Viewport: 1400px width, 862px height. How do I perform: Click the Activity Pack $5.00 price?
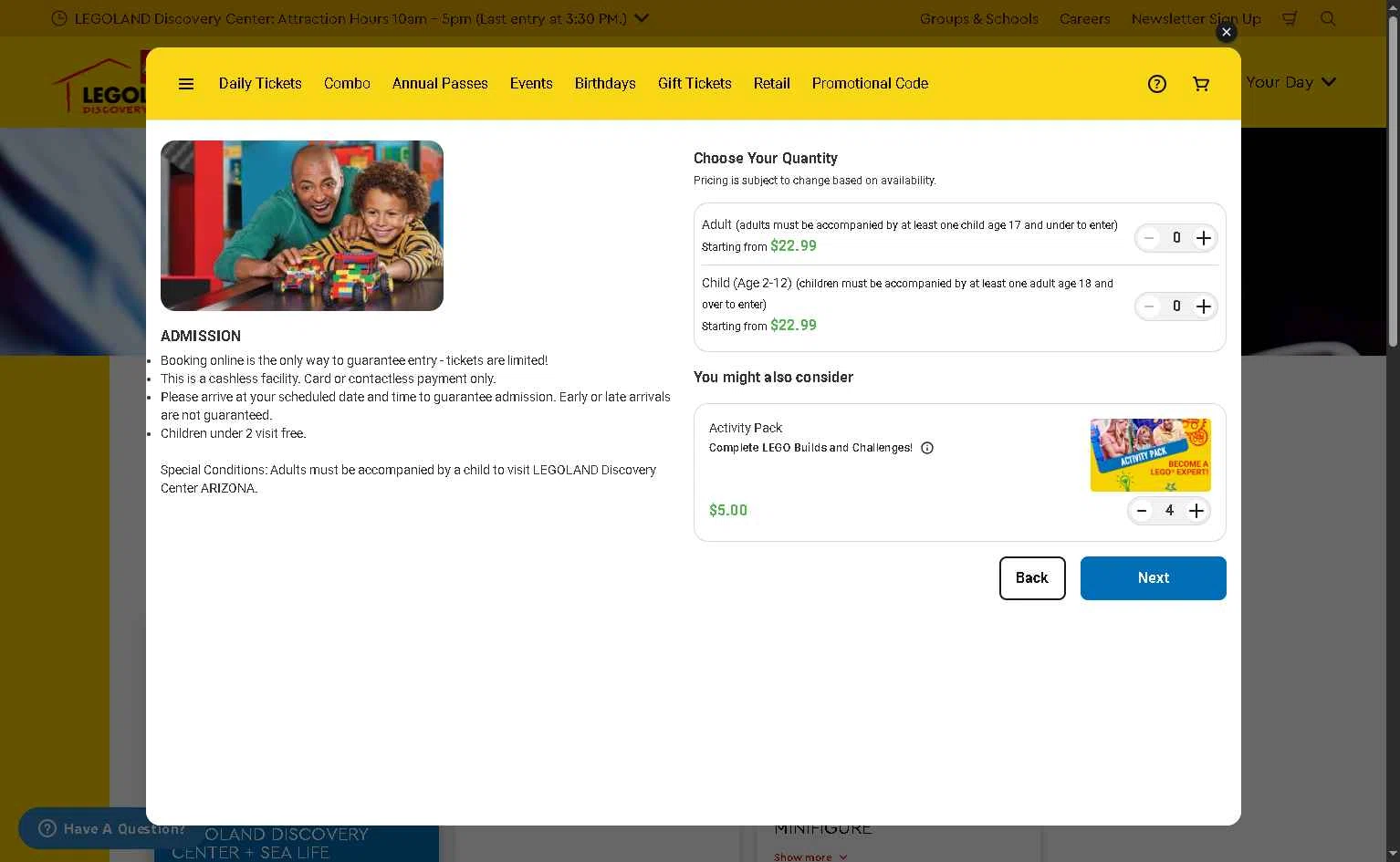tap(728, 511)
